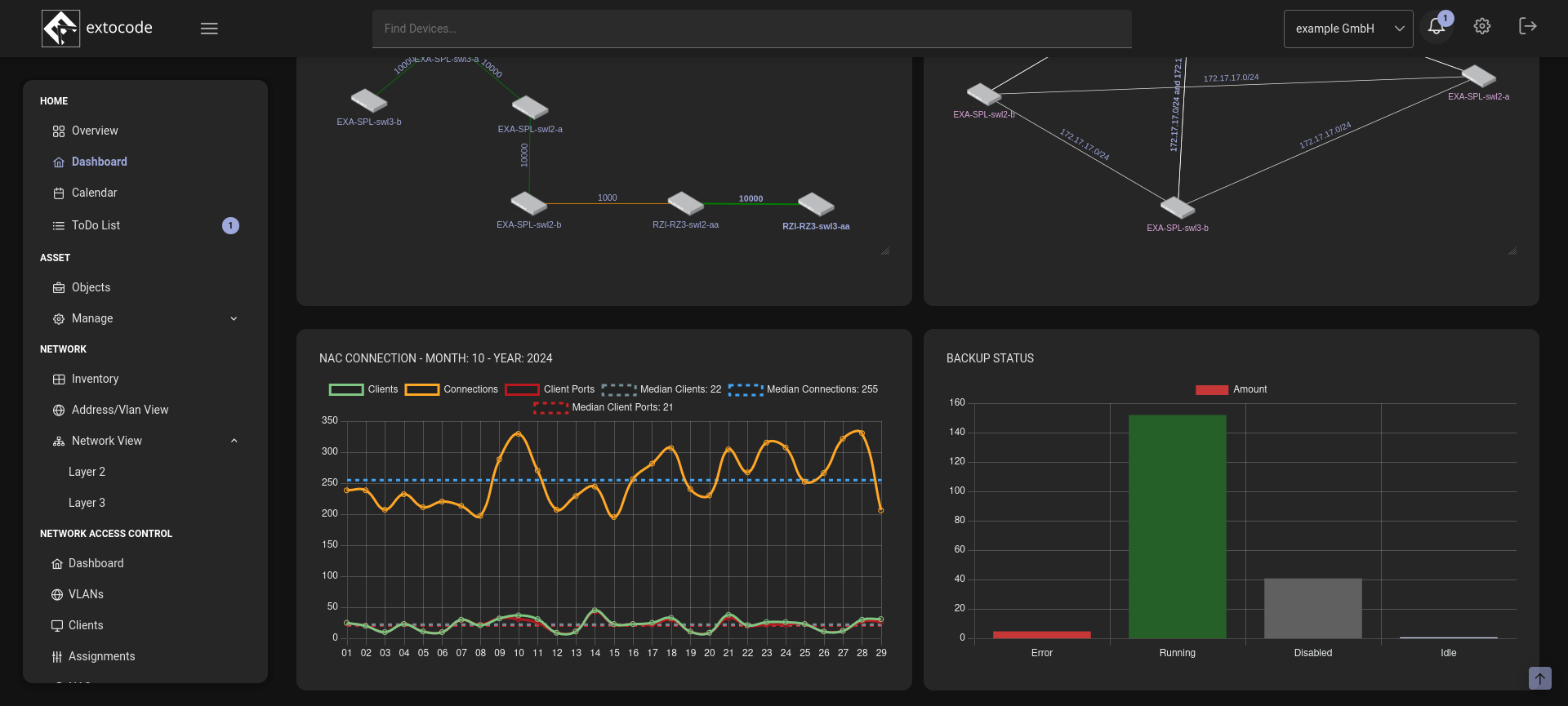Image resolution: width=1568 pixels, height=706 pixels.
Task: Go to the Inventory page
Action: point(95,379)
